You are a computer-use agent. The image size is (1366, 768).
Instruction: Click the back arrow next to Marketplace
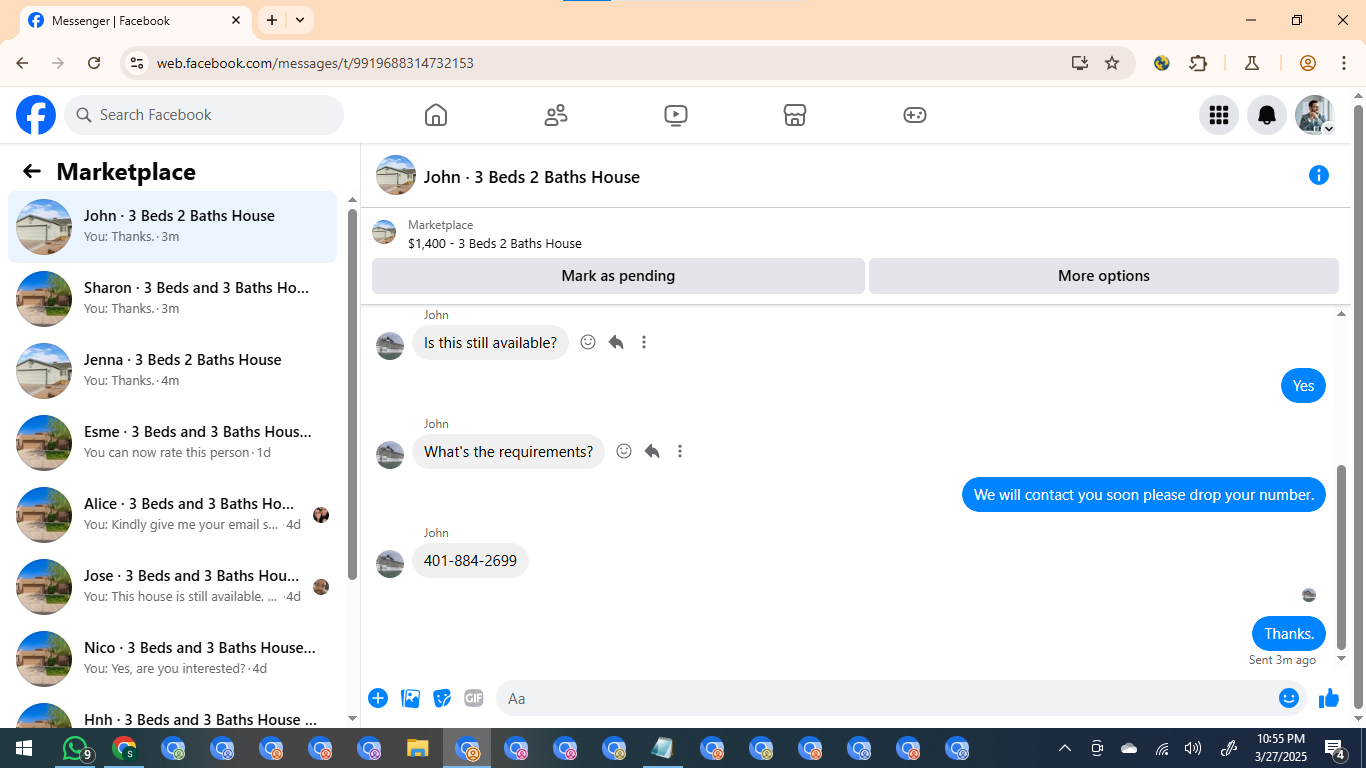[32, 171]
